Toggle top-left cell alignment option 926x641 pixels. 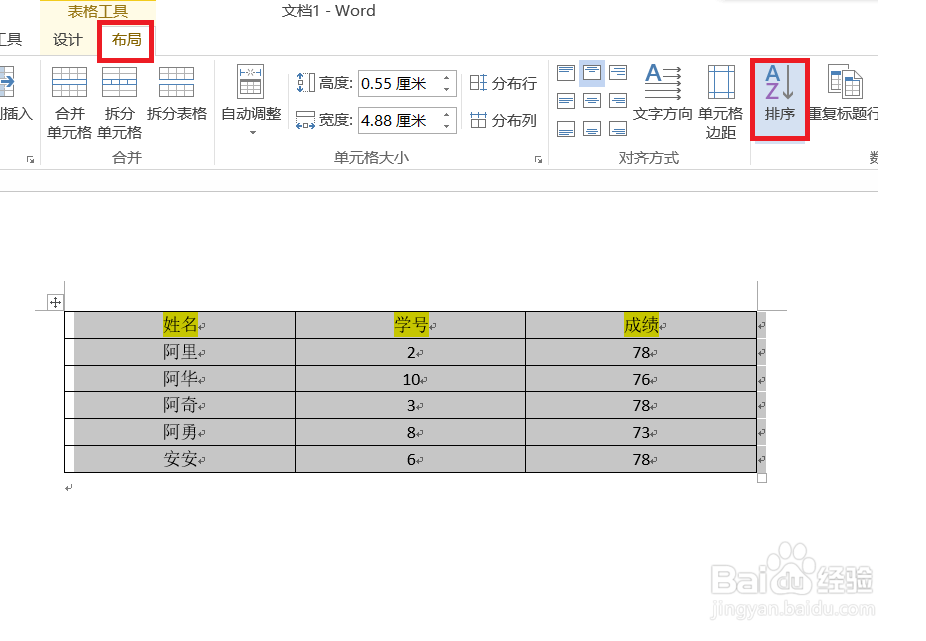[x=566, y=72]
